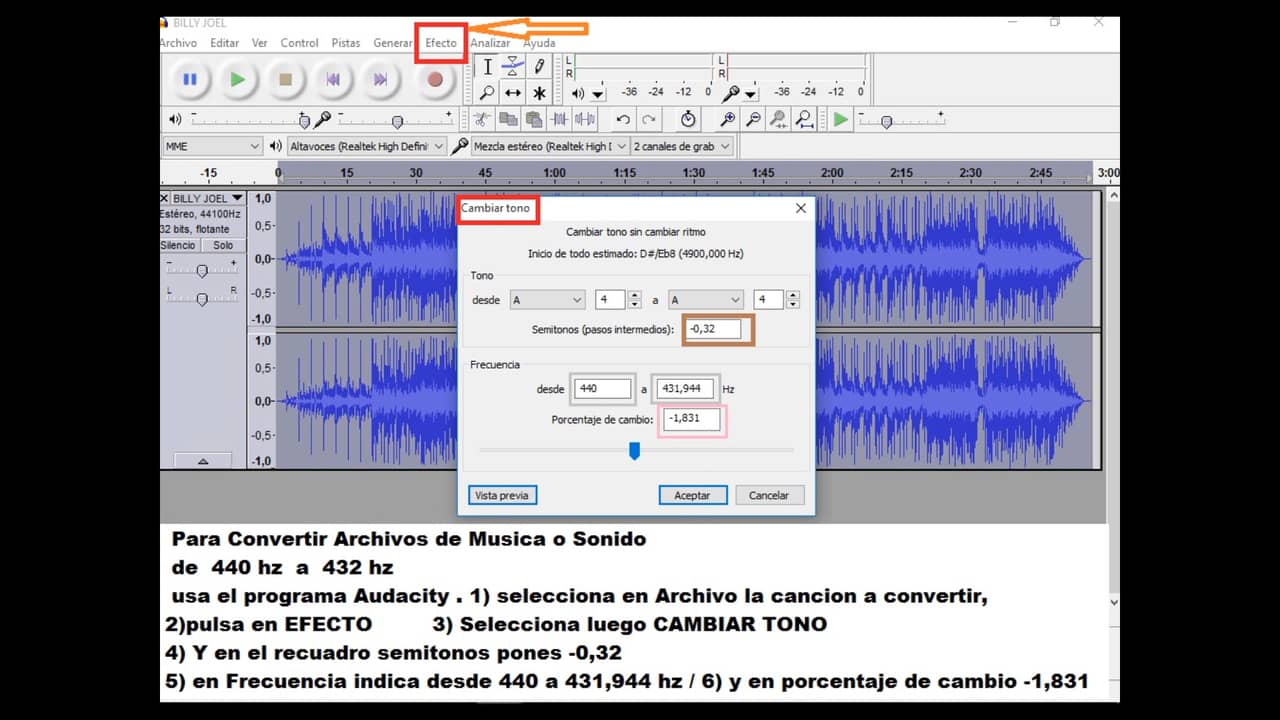Image resolution: width=1280 pixels, height=720 pixels.
Task: Select the Envelope tool
Action: 513,67
